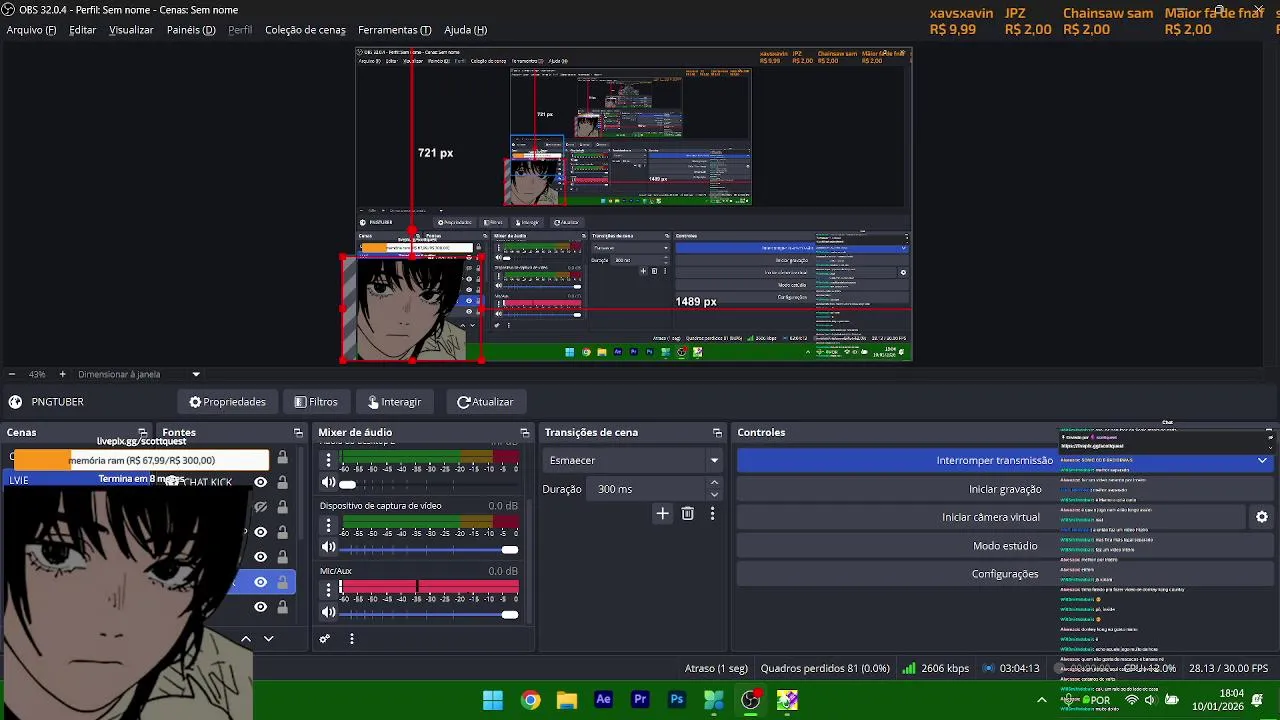The height and width of the screenshot is (720, 1280).
Task: Add a new scene transition with plus icon
Action: point(662,513)
